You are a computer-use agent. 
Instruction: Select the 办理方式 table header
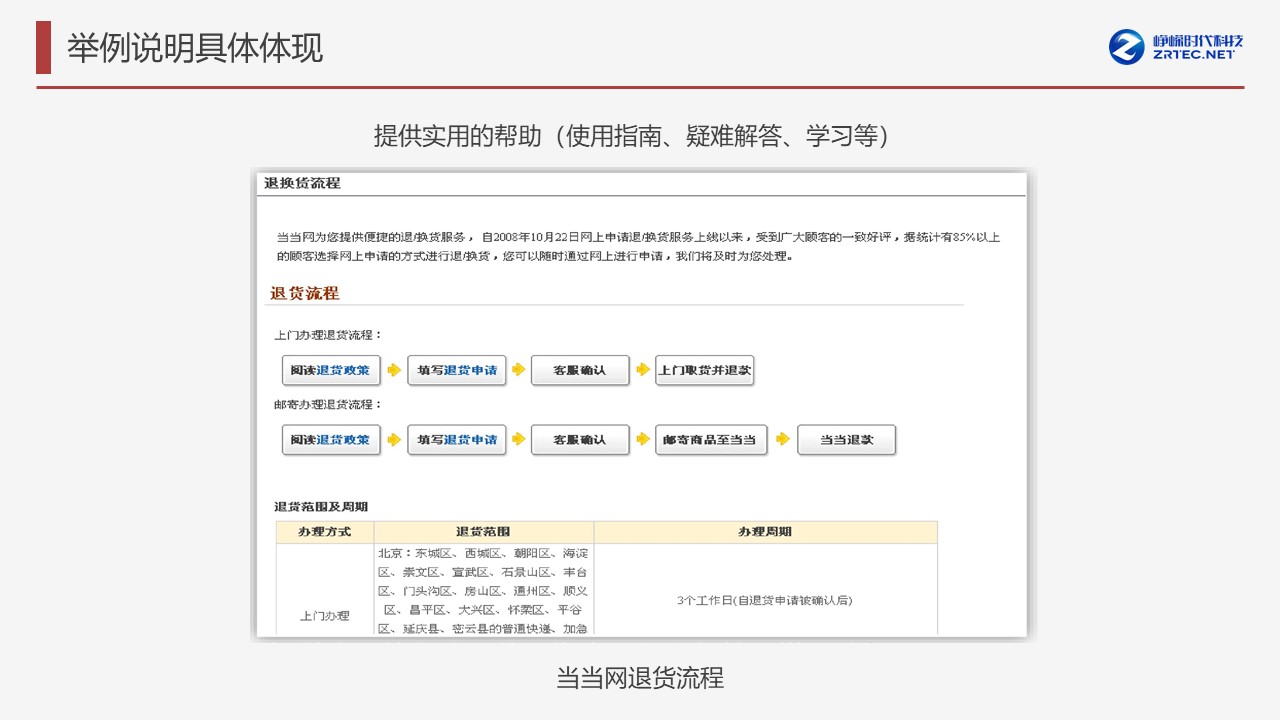pos(325,532)
